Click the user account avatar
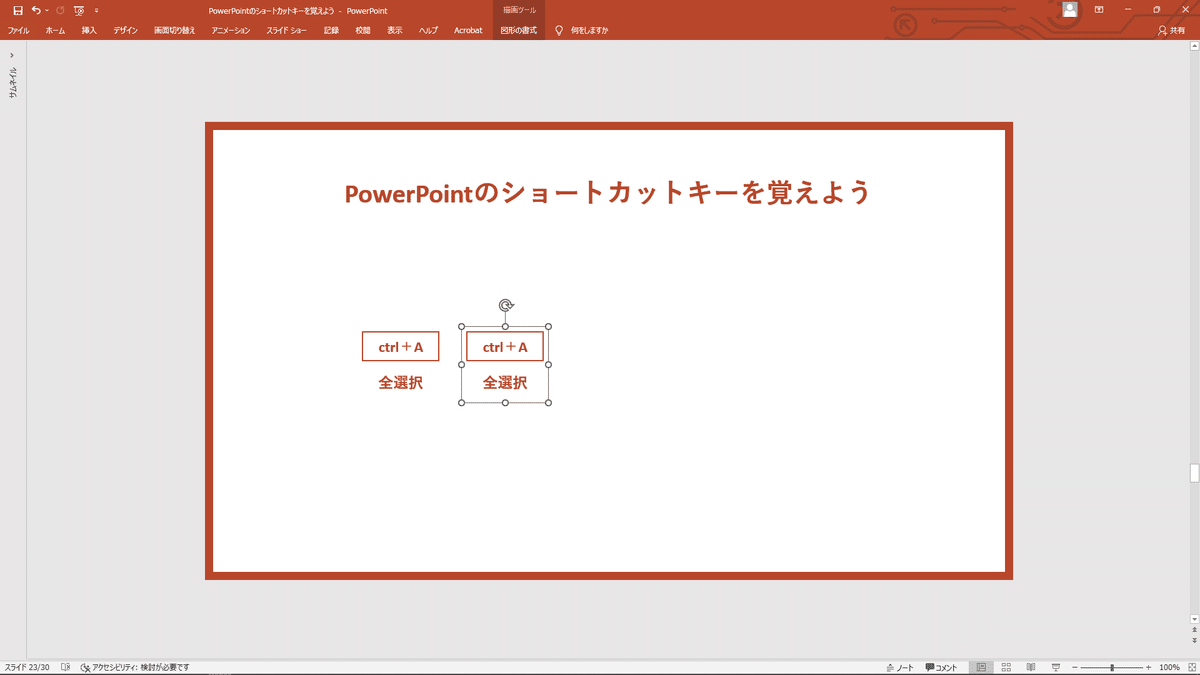 (x=1070, y=10)
